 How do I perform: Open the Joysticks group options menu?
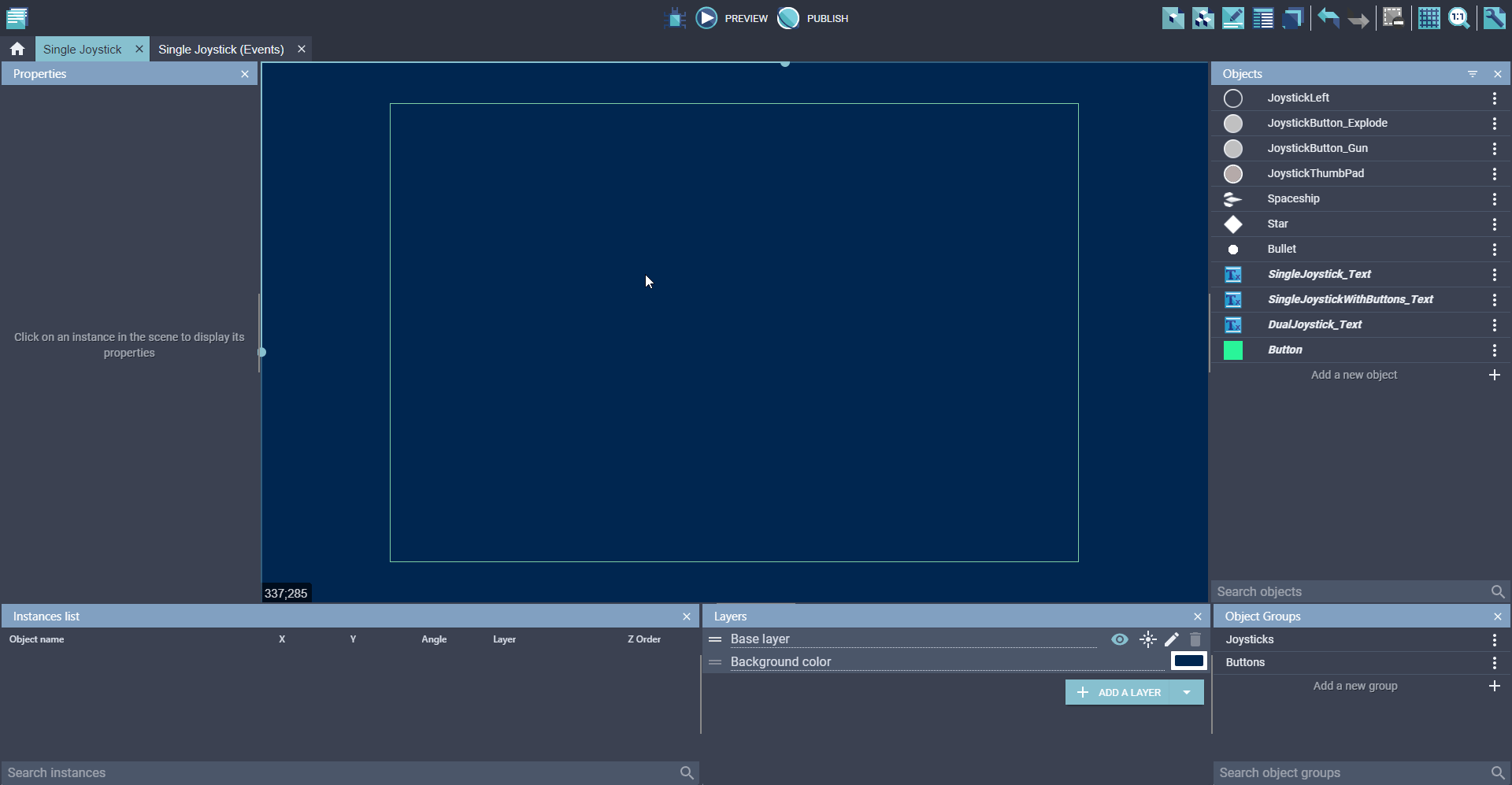click(1494, 640)
